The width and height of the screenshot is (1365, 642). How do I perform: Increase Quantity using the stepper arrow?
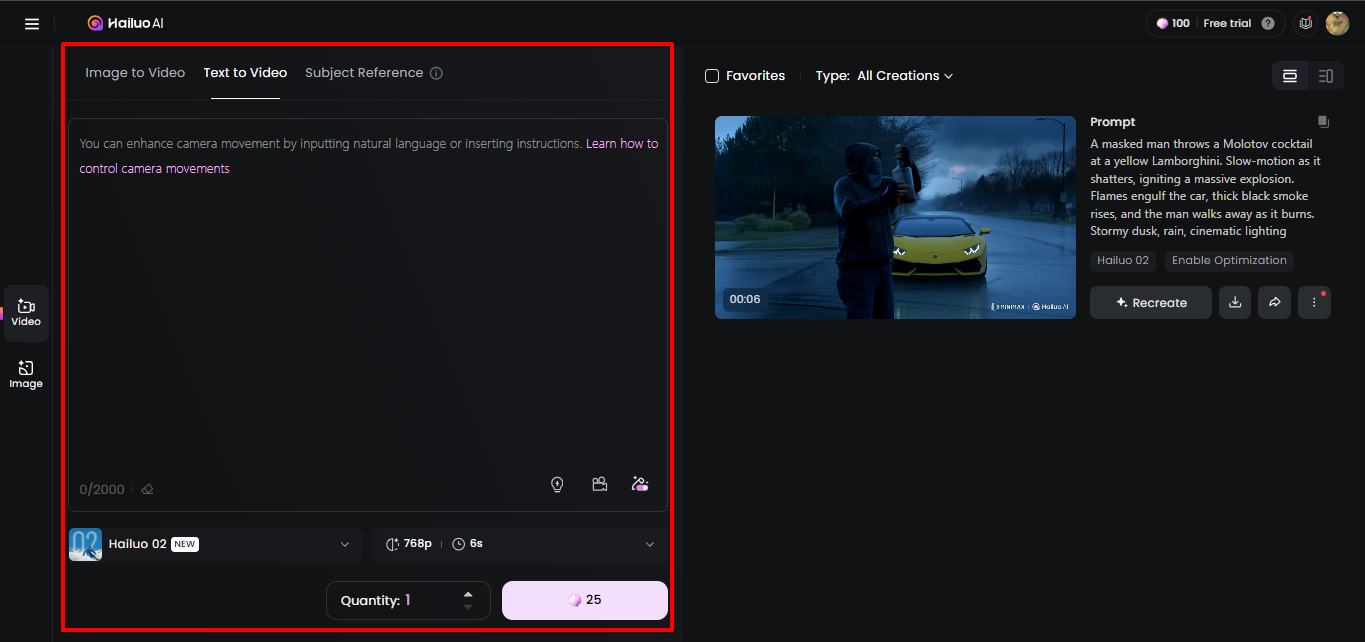[467, 593]
